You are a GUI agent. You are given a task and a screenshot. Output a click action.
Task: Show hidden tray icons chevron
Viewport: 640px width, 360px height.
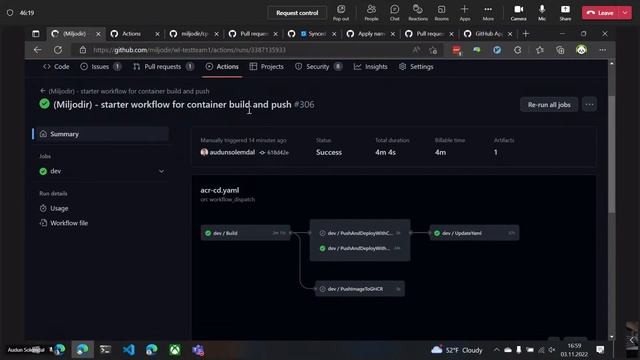tap(496, 350)
